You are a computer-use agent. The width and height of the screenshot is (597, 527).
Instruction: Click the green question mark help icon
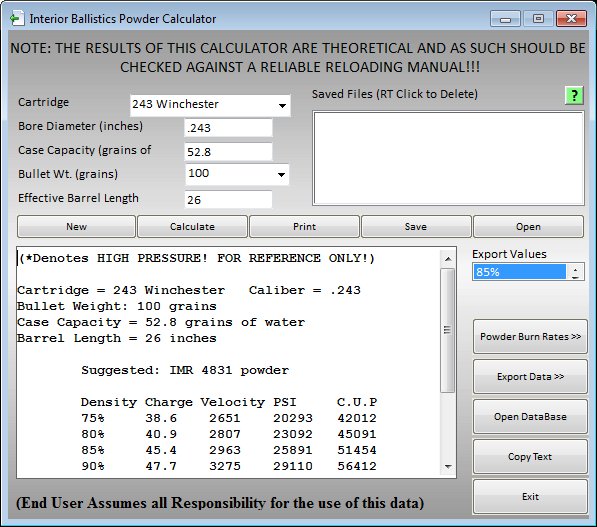[x=574, y=95]
